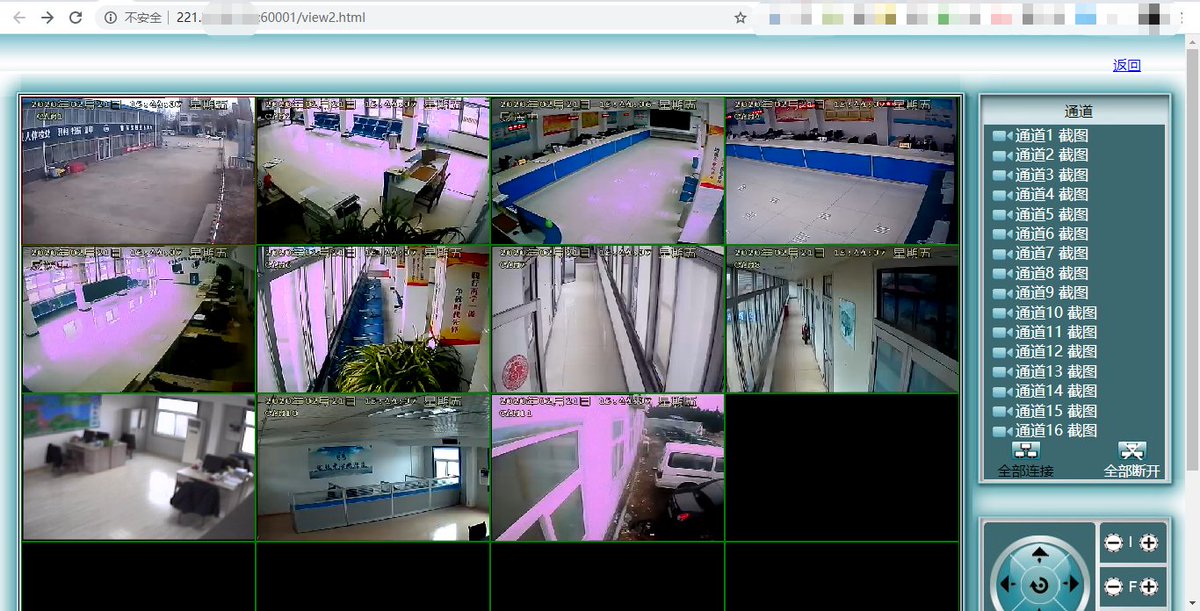This screenshot has width=1200, height=611.
Task: Click the PTZ center rotate button
Action: [x=1040, y=585]
